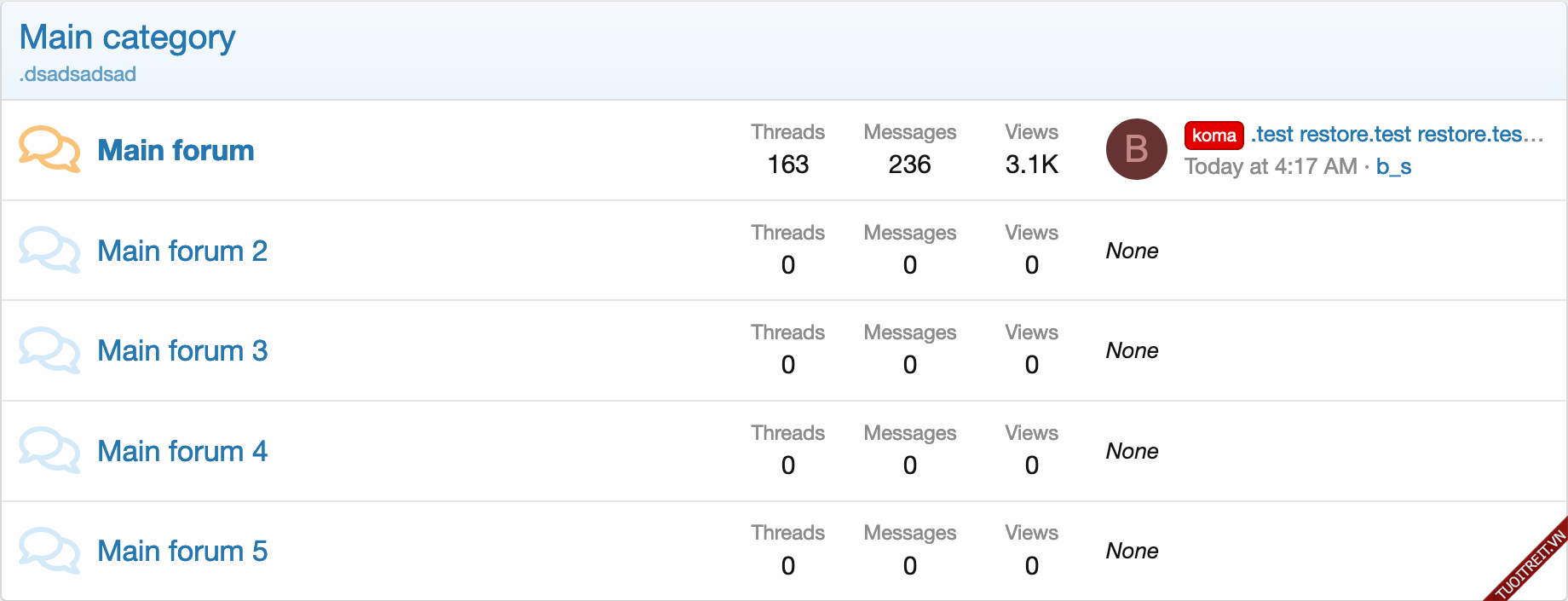Click the Main forum 4 chat bubble icon
1568x601 pixels.
tap(49, 451)
